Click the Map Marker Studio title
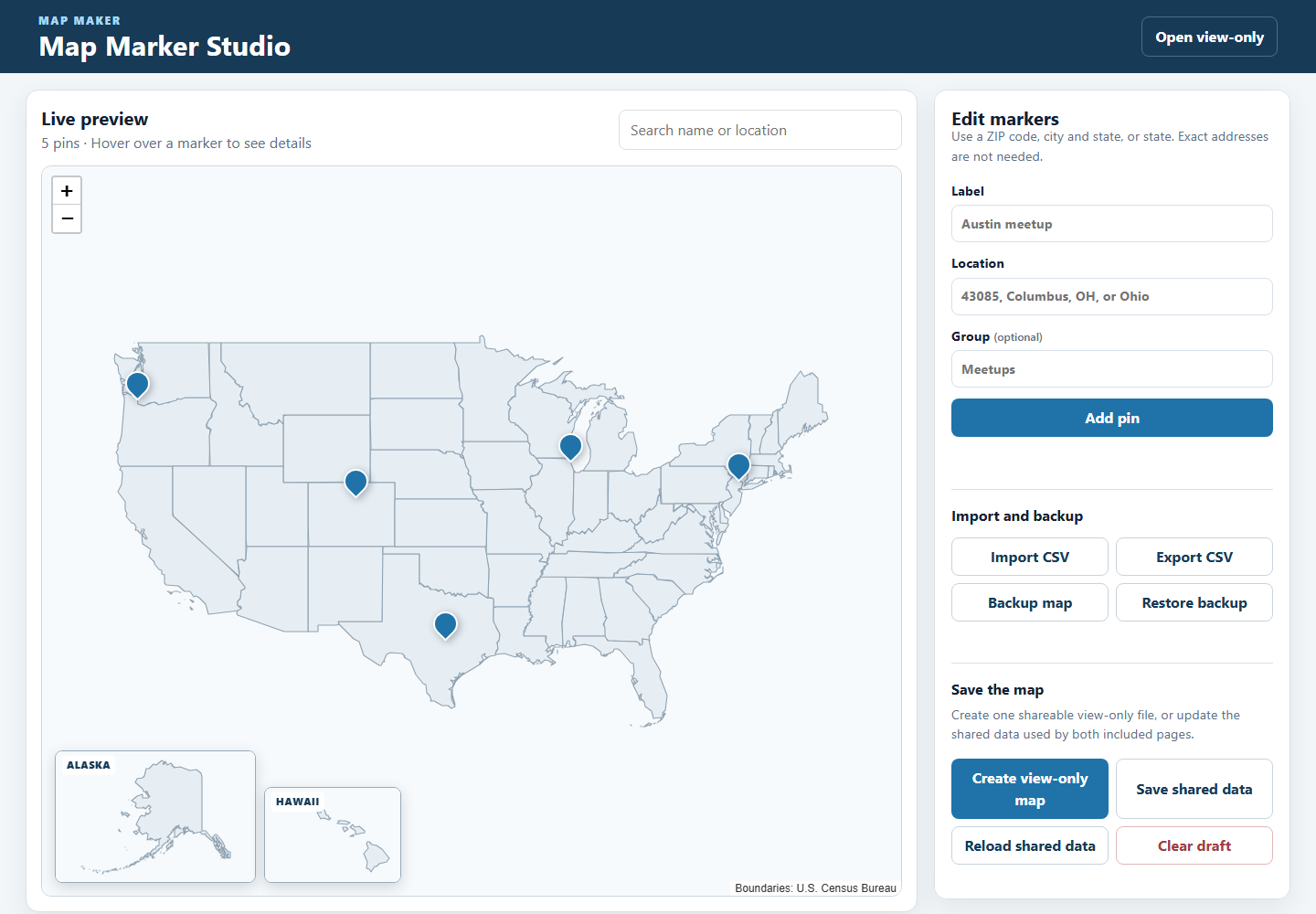1316x914 pixels. (164, 47)
